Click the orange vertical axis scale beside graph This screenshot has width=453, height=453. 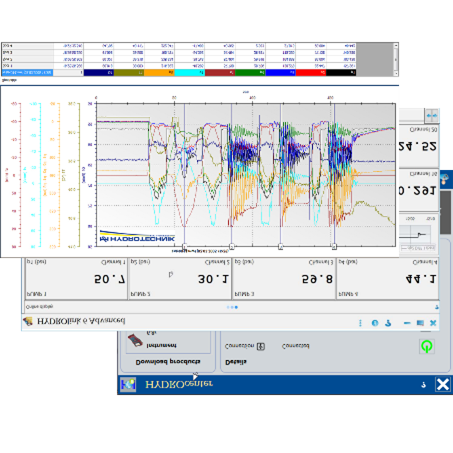point(54,175)
